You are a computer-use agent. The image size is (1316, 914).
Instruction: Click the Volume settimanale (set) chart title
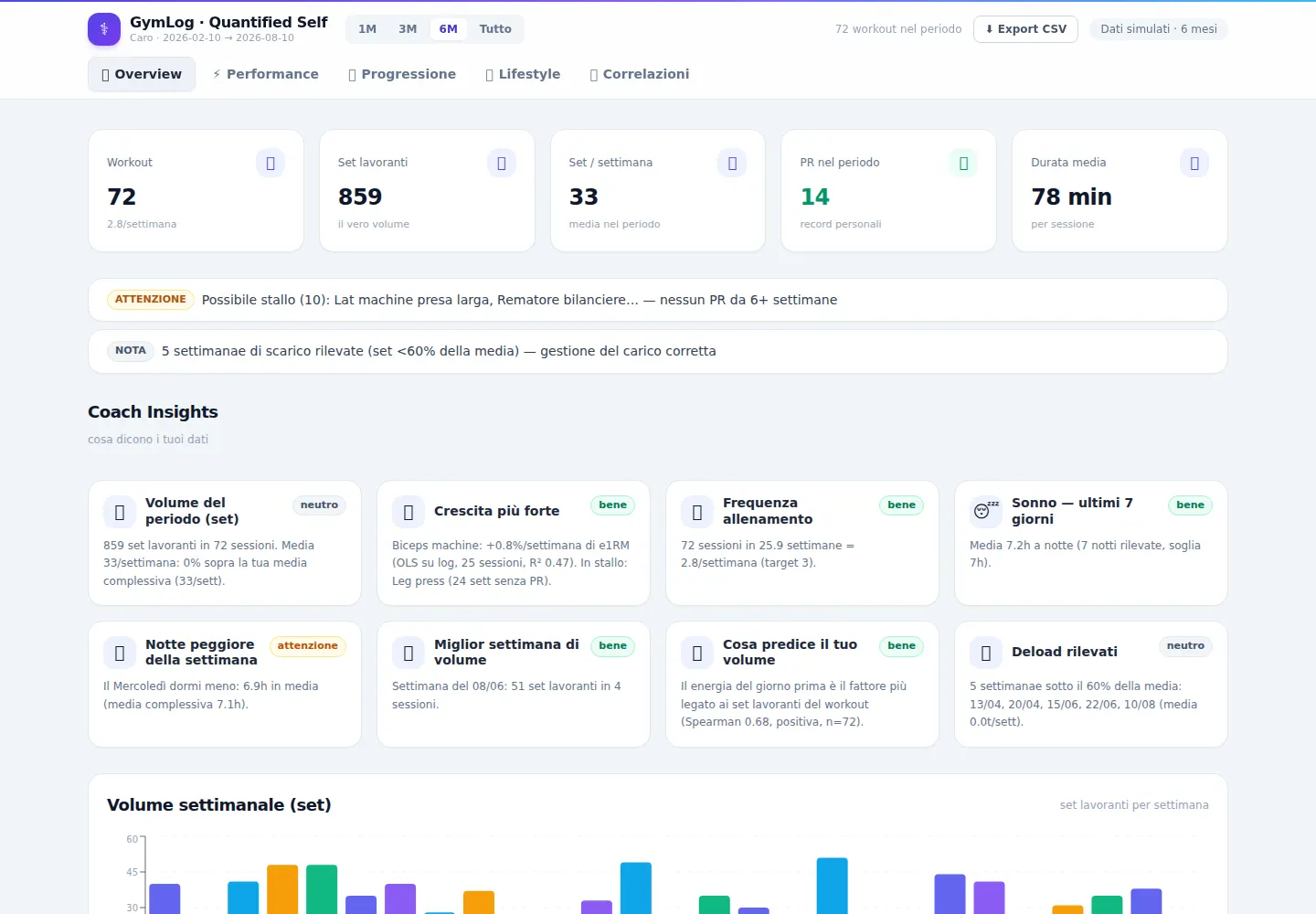tap(218, 805)
